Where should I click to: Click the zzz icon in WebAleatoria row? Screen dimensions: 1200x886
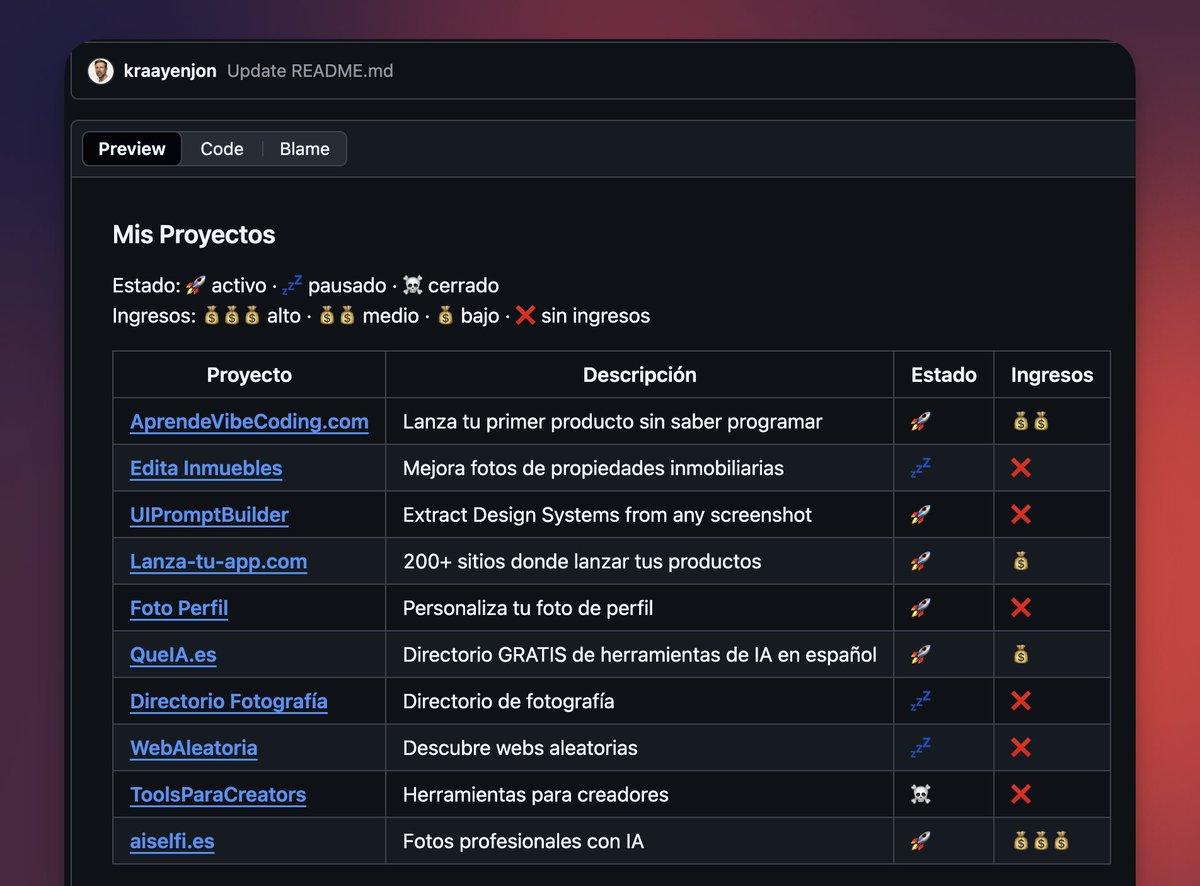[x=920, y=748]
